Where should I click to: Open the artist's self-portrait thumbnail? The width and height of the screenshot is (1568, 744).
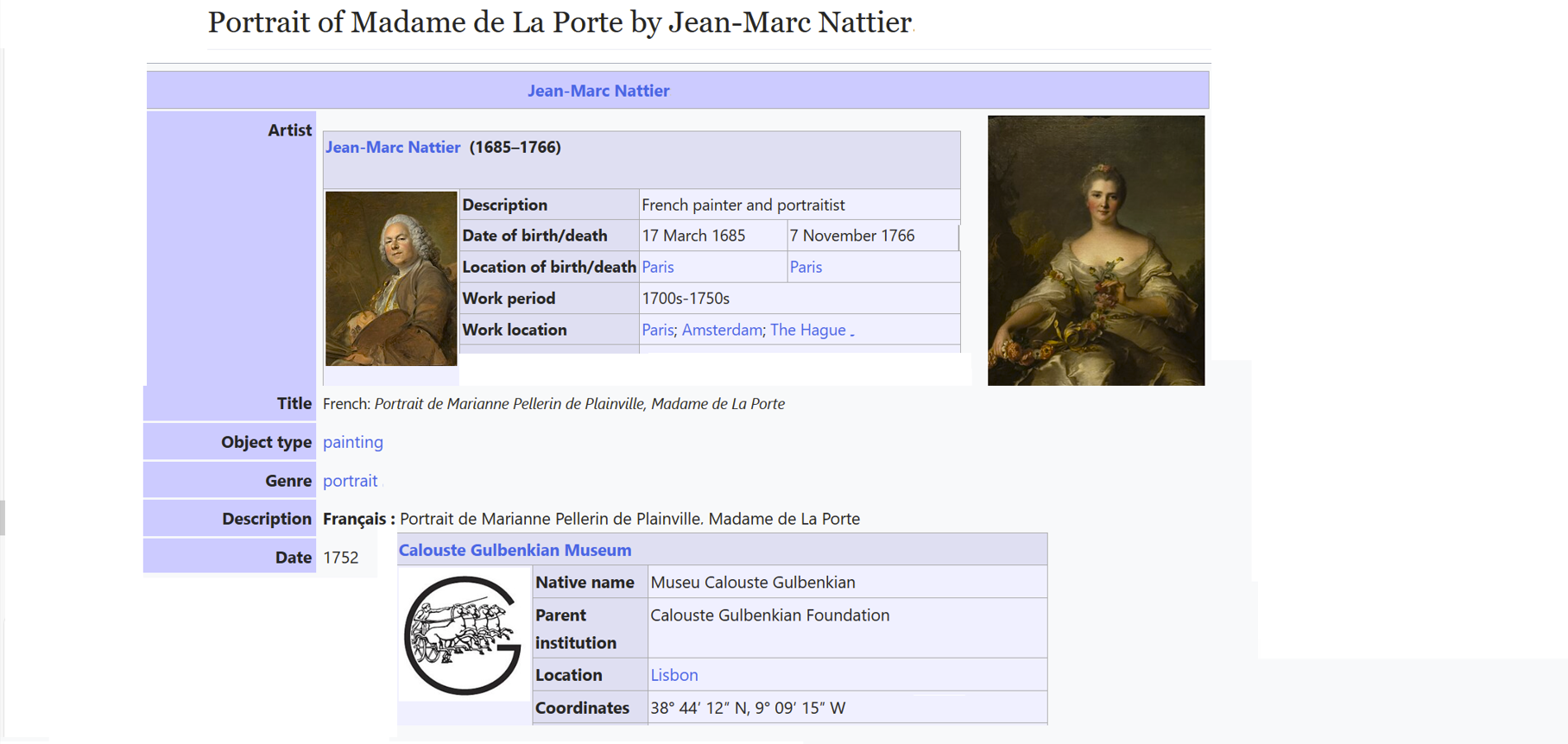tap(391, 278)
